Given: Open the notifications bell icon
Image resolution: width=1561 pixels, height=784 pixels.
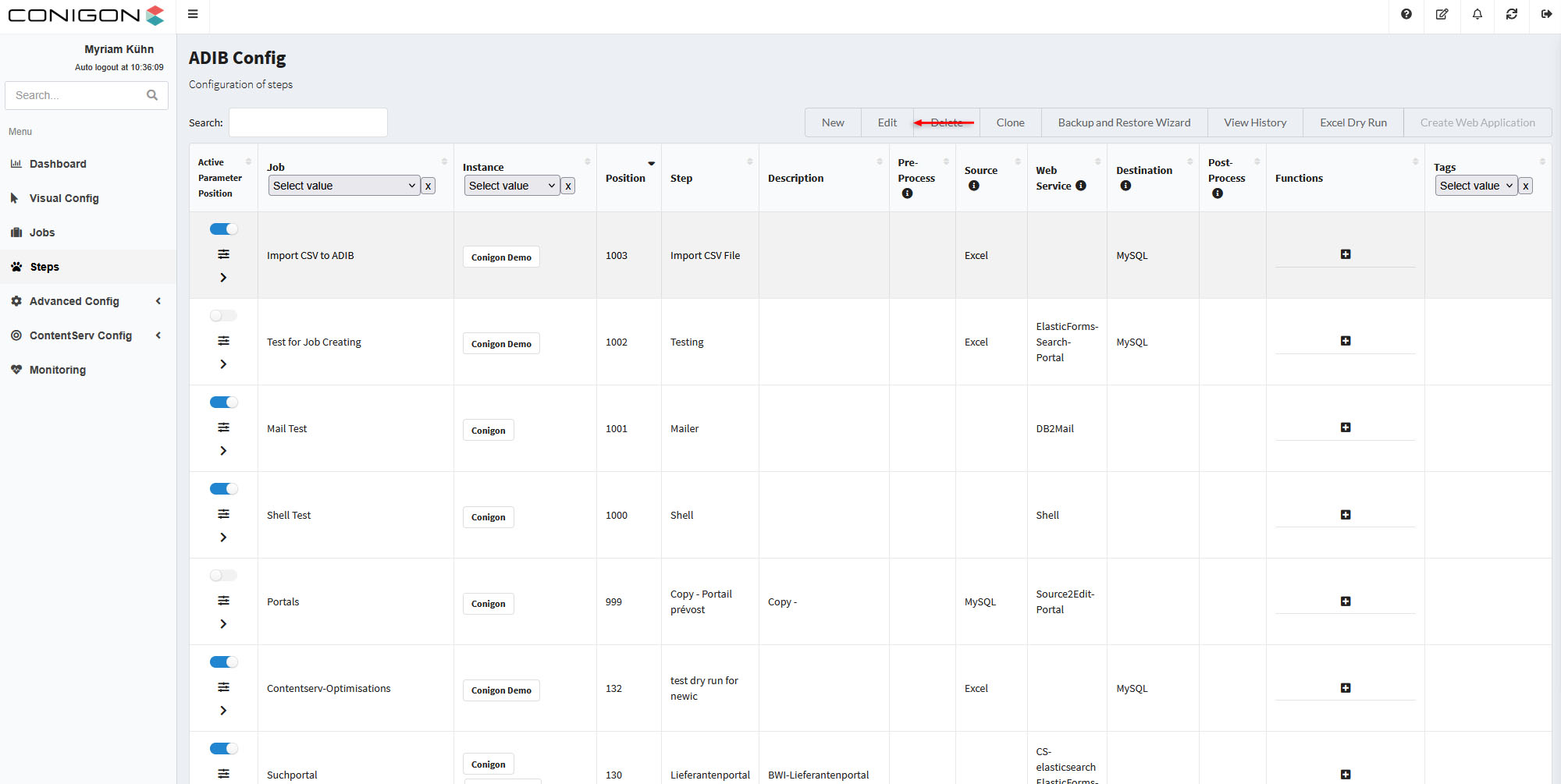Looking at the screenshot, I should [1477, 14].
